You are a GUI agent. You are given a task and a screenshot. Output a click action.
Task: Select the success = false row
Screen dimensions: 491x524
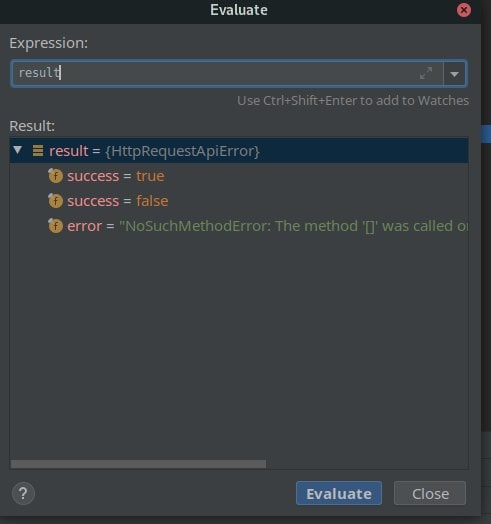pyautogui.click(x=239, y=201)
